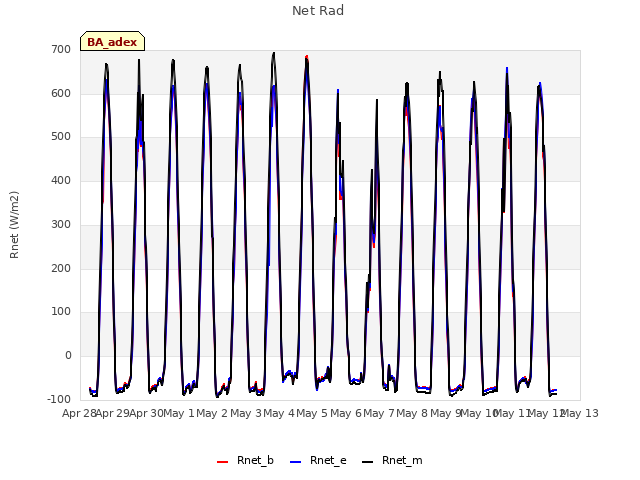Click the Apr 30 x-axis label
The height and width of the screenshot is (480, 640).
(146, 413)
